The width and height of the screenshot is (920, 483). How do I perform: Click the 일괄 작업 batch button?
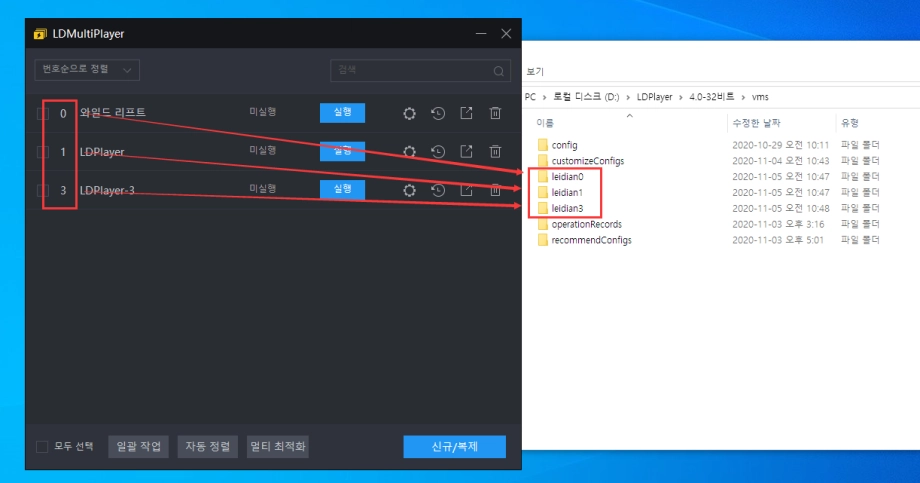[138, 447]
